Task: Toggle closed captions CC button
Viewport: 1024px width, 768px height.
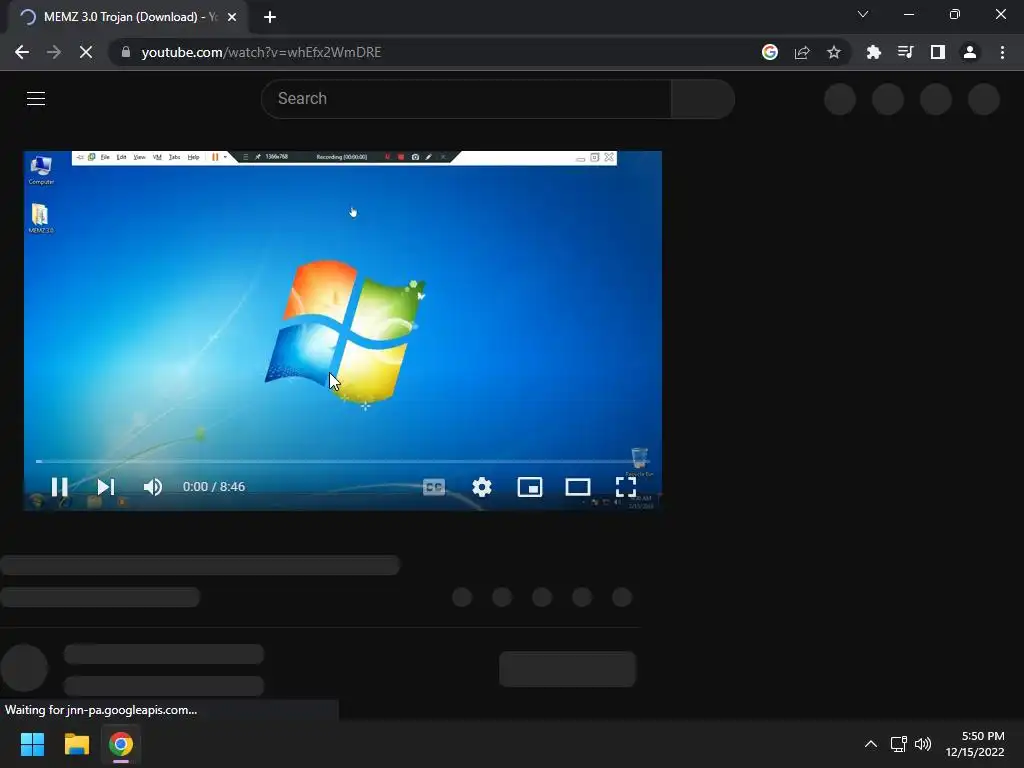Action: (434, 487)
